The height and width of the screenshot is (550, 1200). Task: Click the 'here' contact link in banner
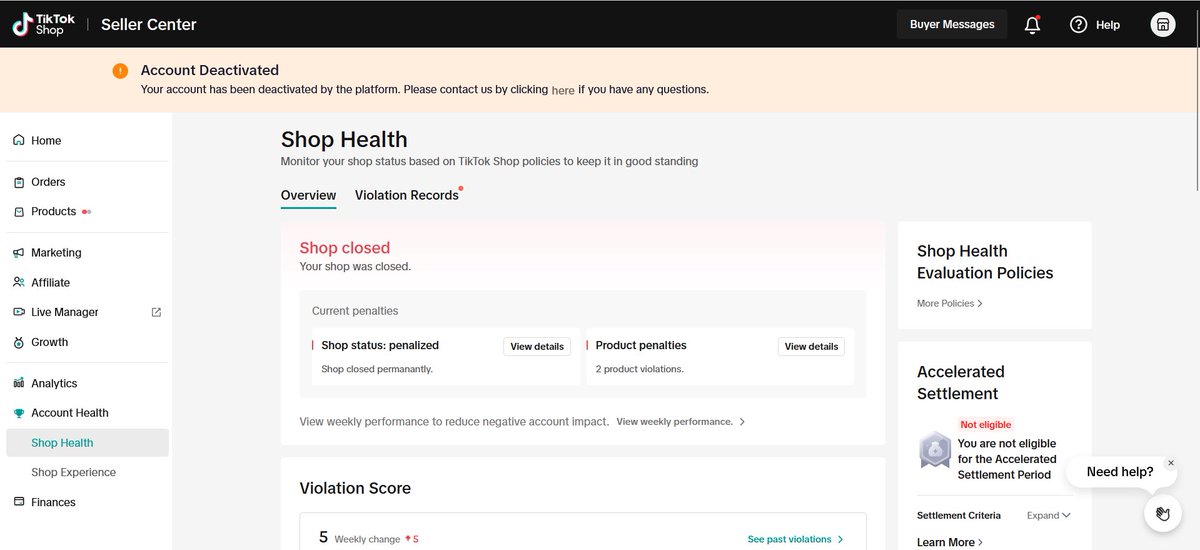[563, 90]
